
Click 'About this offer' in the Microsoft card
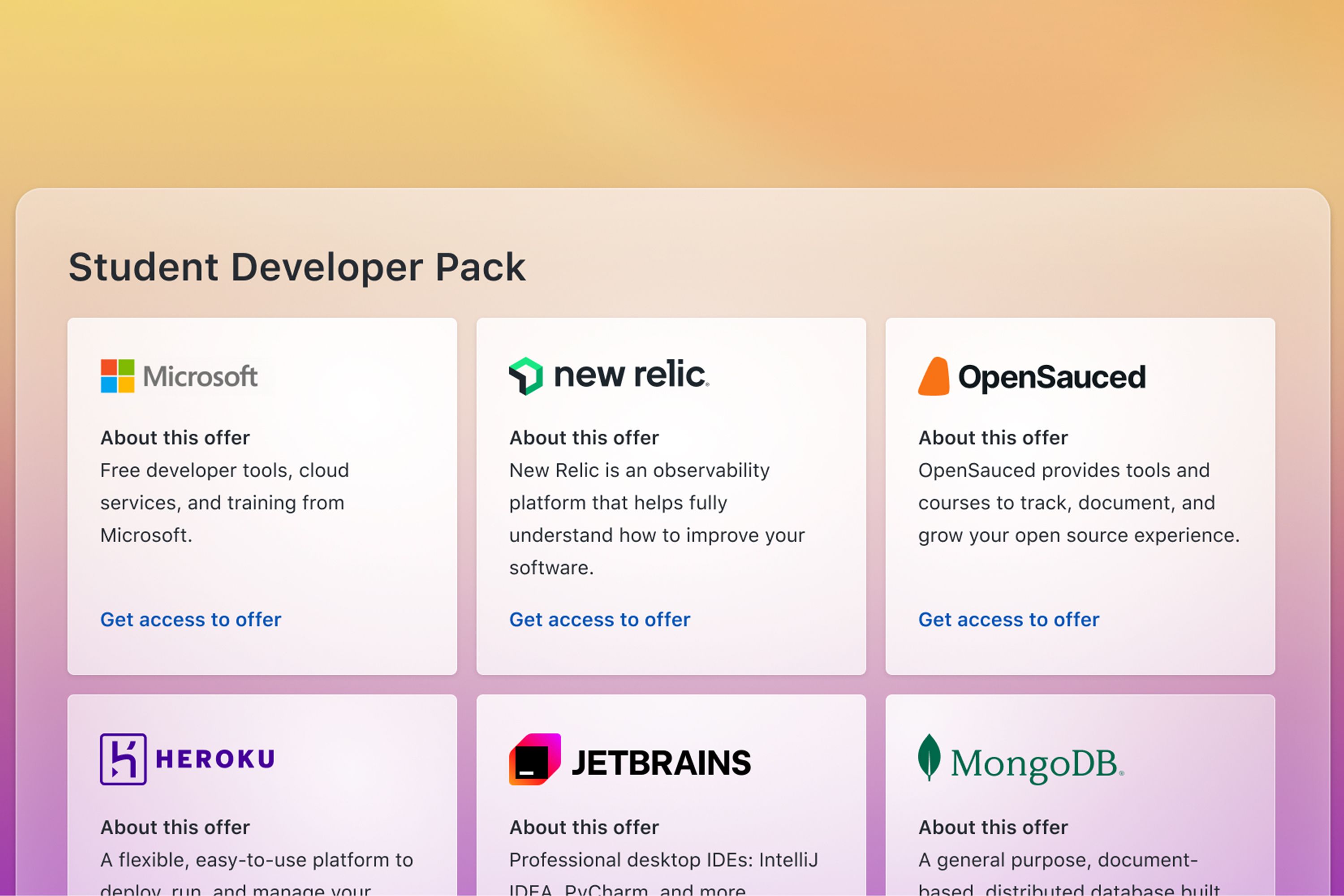(x=176, y=438)
